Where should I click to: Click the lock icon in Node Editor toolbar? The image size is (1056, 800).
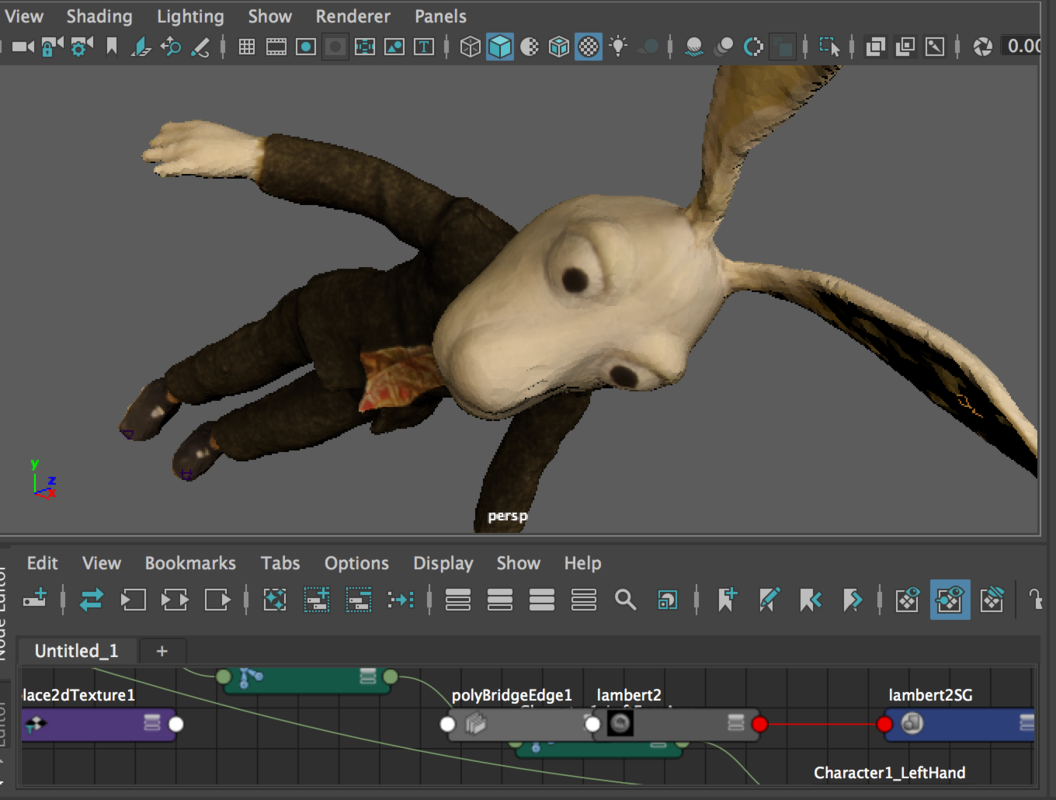coord(1036,600)
